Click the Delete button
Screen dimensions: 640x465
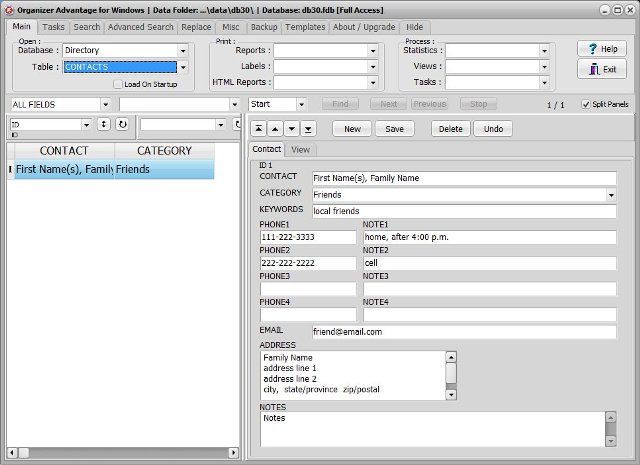pyautogui.click(x=451, y=129)
